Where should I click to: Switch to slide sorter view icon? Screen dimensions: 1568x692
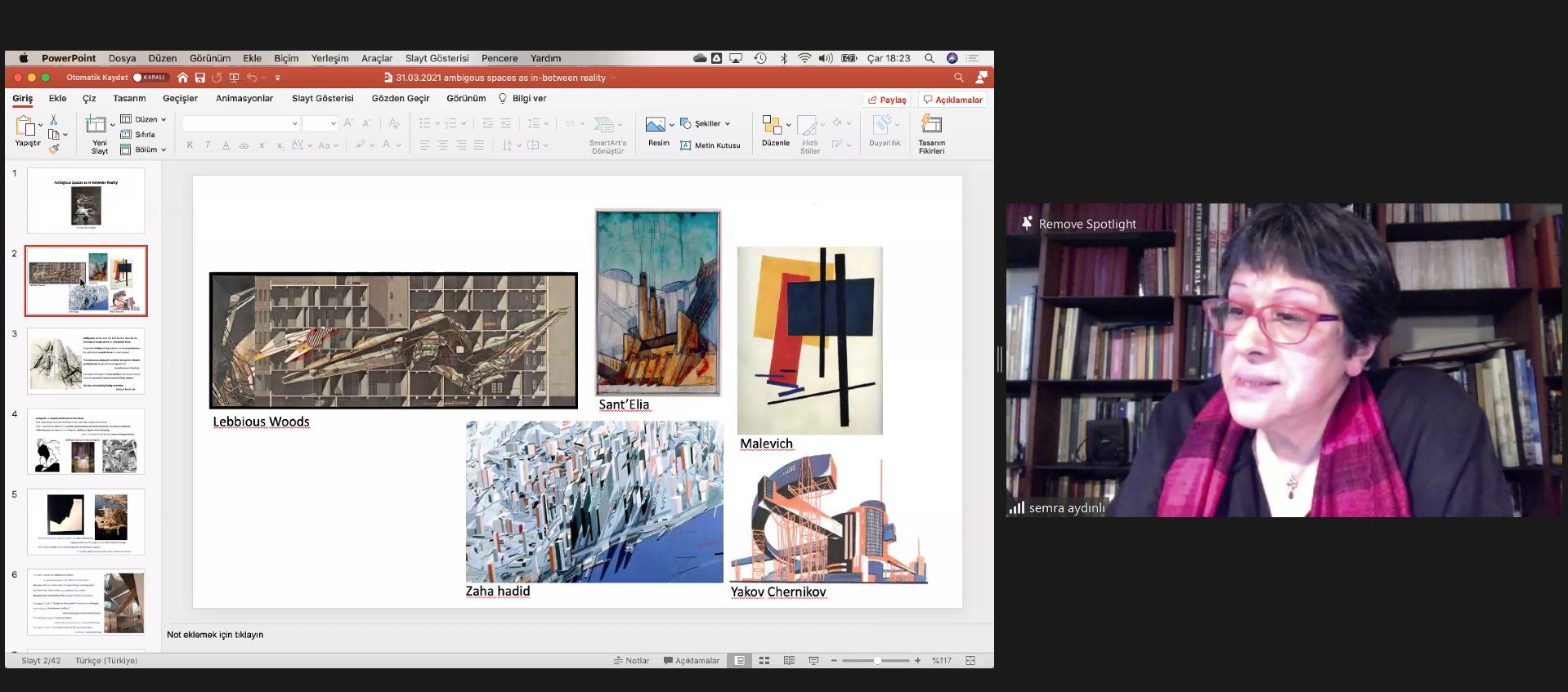(x=764, y=660)
